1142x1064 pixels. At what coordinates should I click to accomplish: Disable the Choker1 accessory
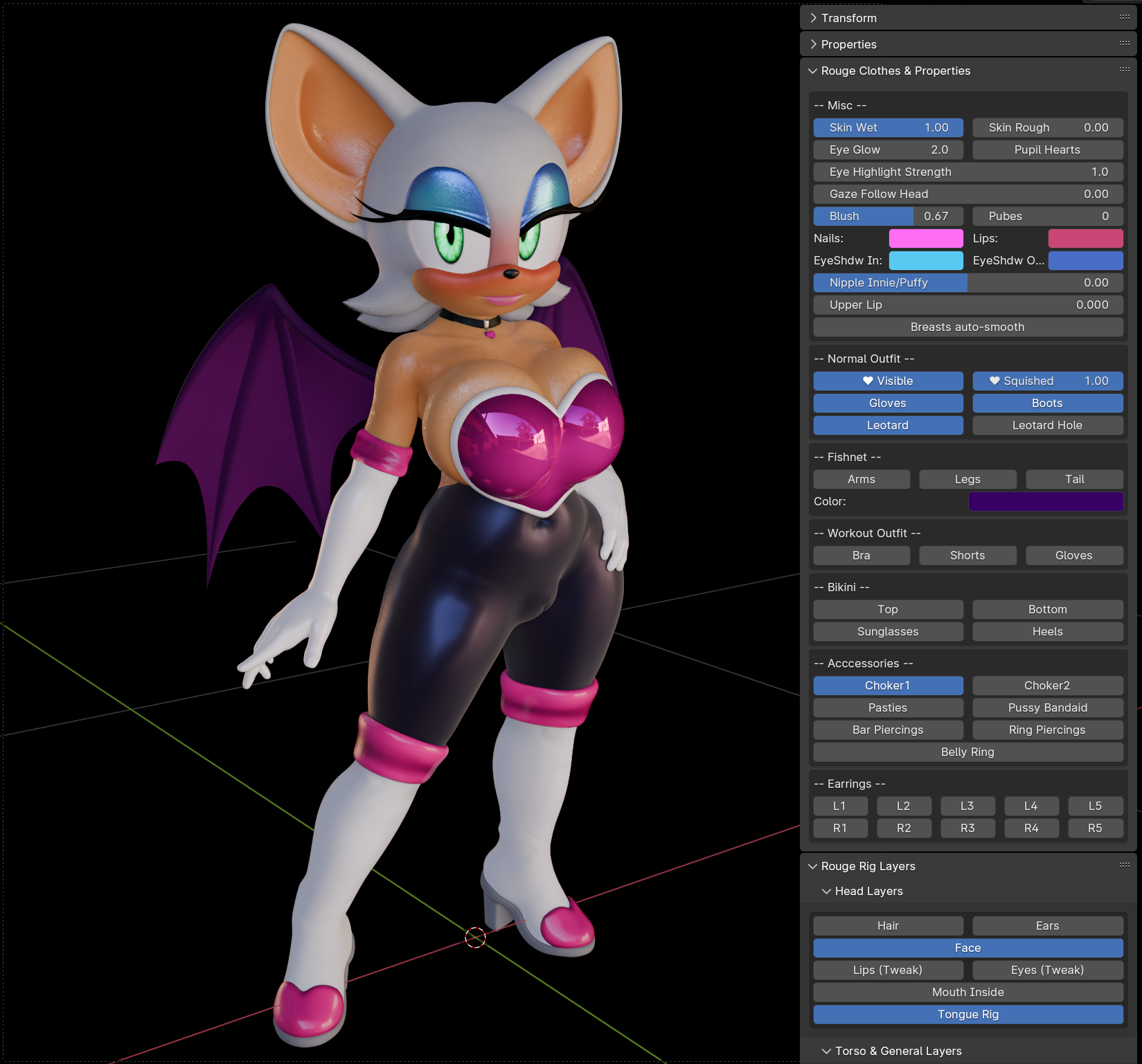[x=889, y=685]
